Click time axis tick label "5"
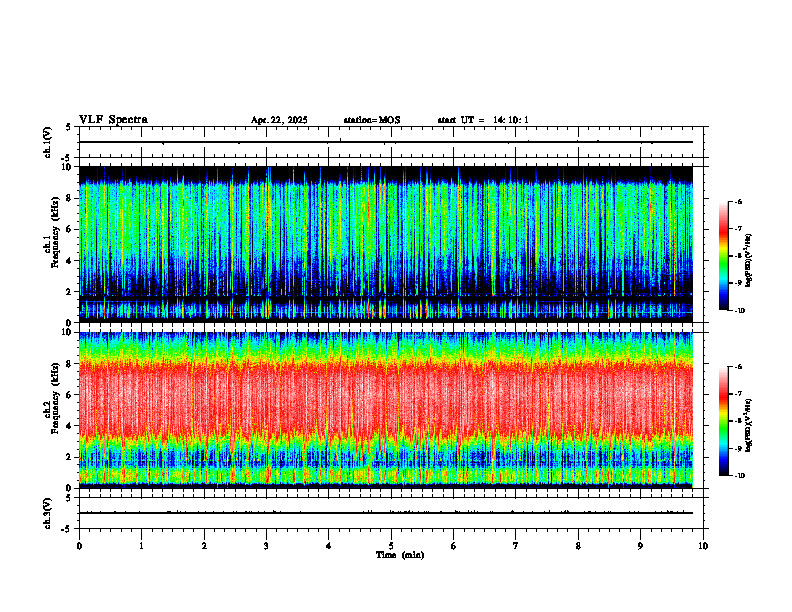This screenshot has height=612, width=792. (391, 546)
